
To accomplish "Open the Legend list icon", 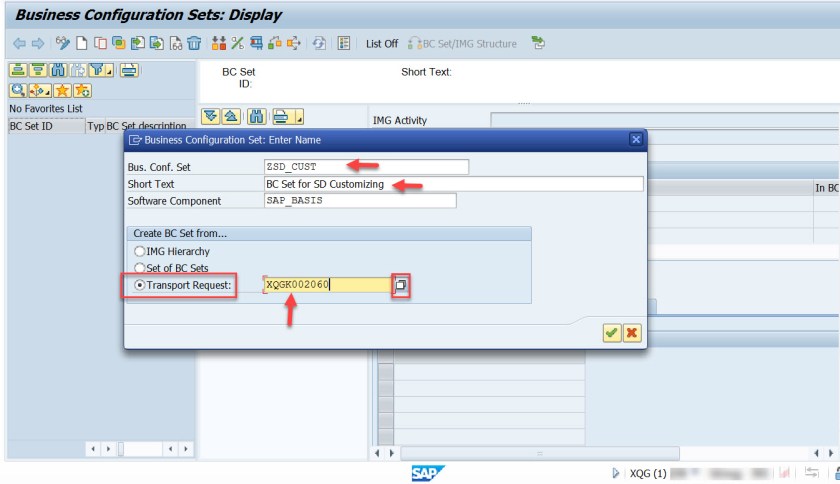I will pyautogui.click(x=344, y=43).
